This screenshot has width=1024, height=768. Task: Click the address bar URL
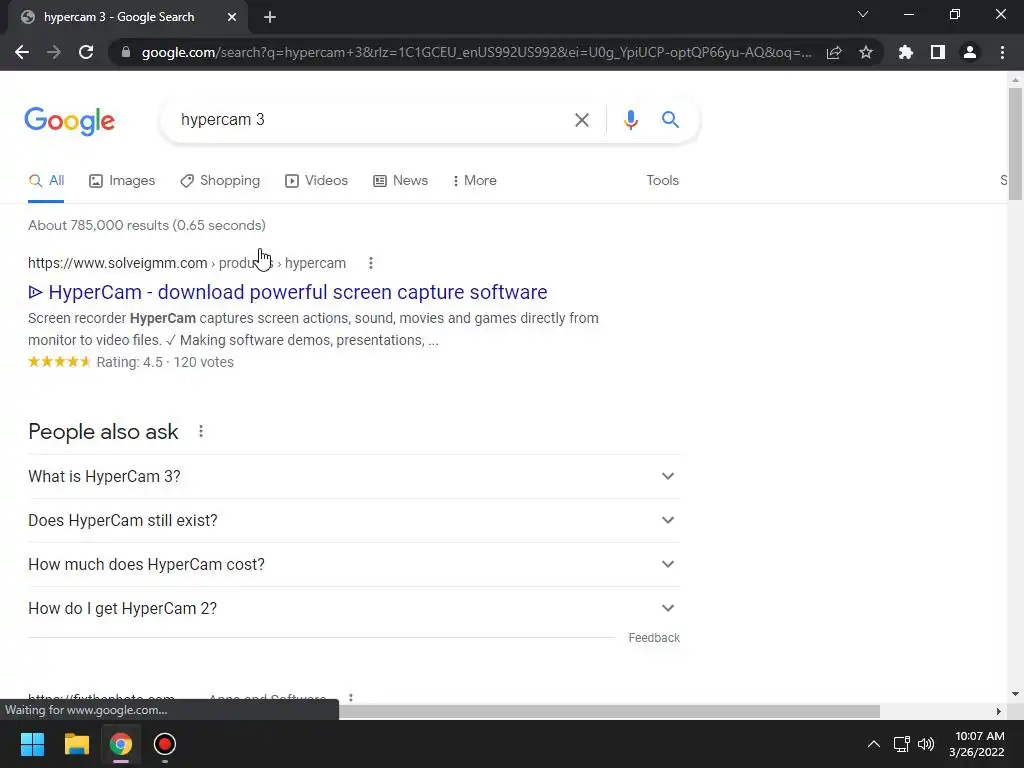pos(475,52)
